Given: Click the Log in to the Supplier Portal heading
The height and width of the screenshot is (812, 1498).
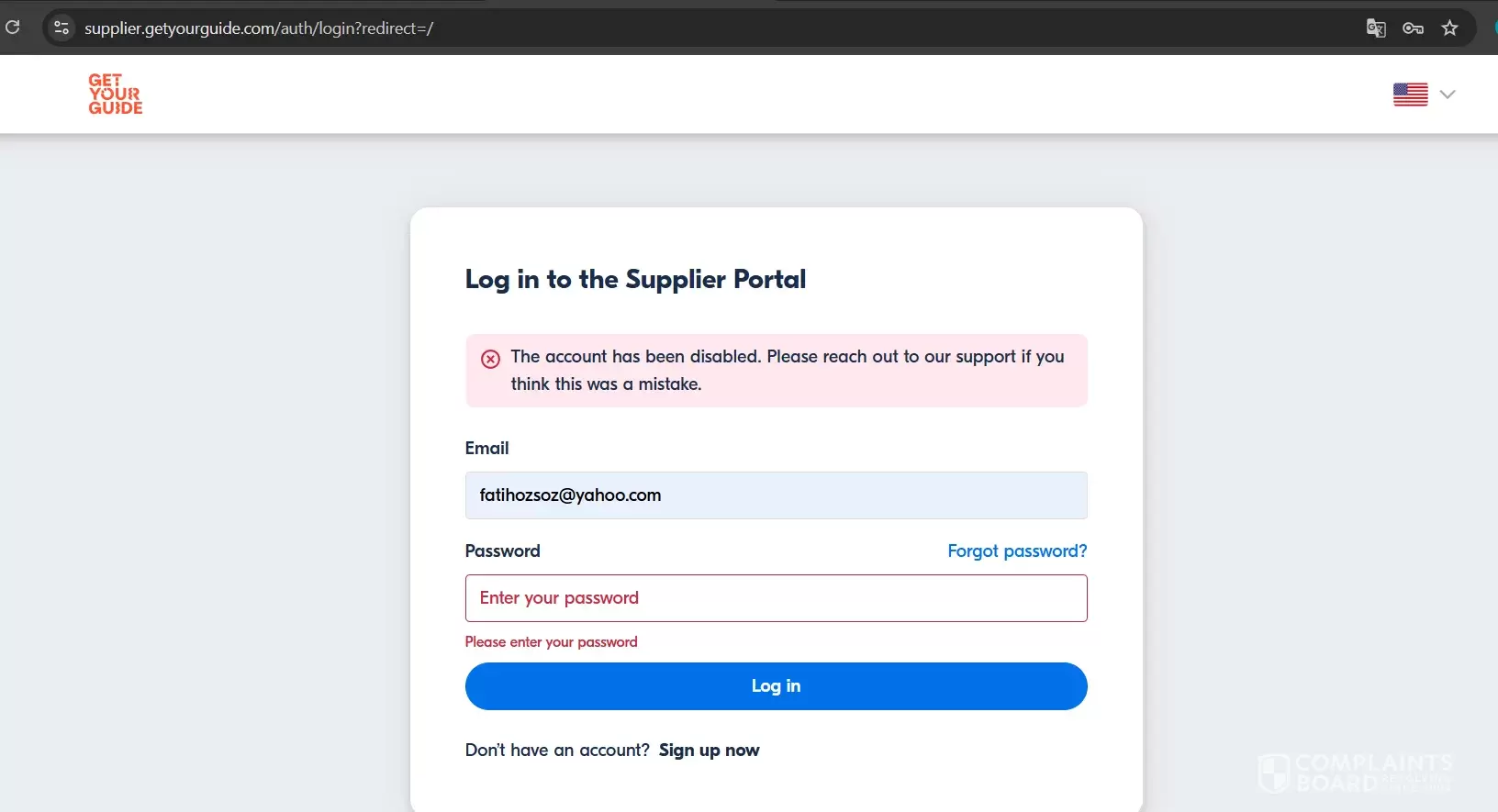Looking at the screenshot, I should (635, 279).
